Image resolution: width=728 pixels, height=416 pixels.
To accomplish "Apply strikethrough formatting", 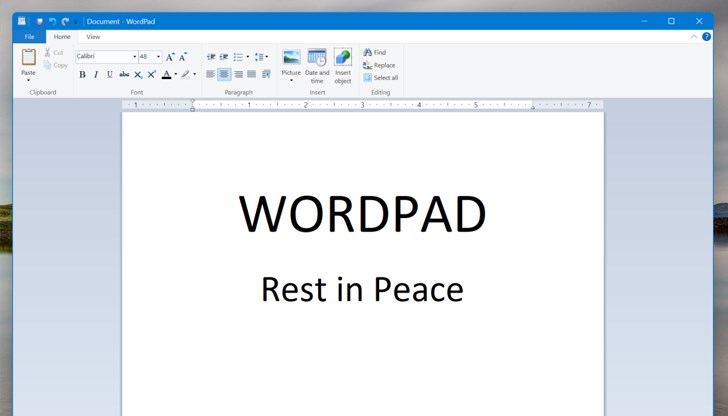I will point(124,74).
